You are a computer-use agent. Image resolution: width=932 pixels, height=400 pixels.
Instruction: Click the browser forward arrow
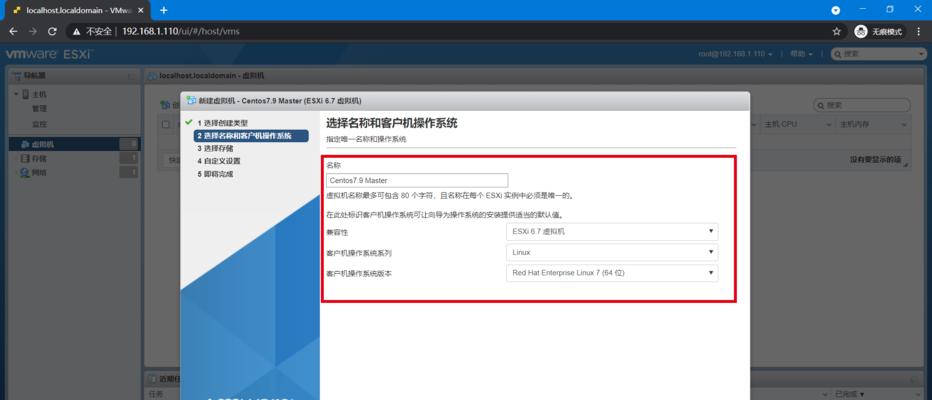coord(33,32)
